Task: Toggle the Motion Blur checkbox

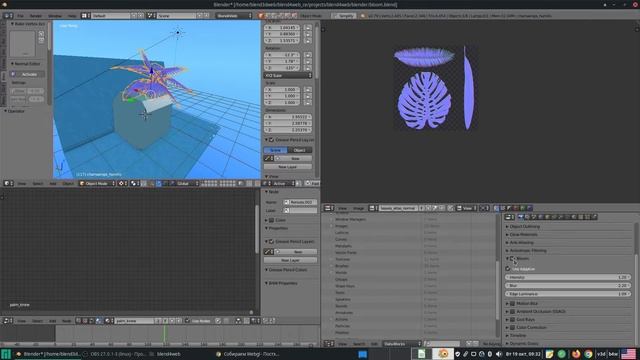Action: click(513, 304)
